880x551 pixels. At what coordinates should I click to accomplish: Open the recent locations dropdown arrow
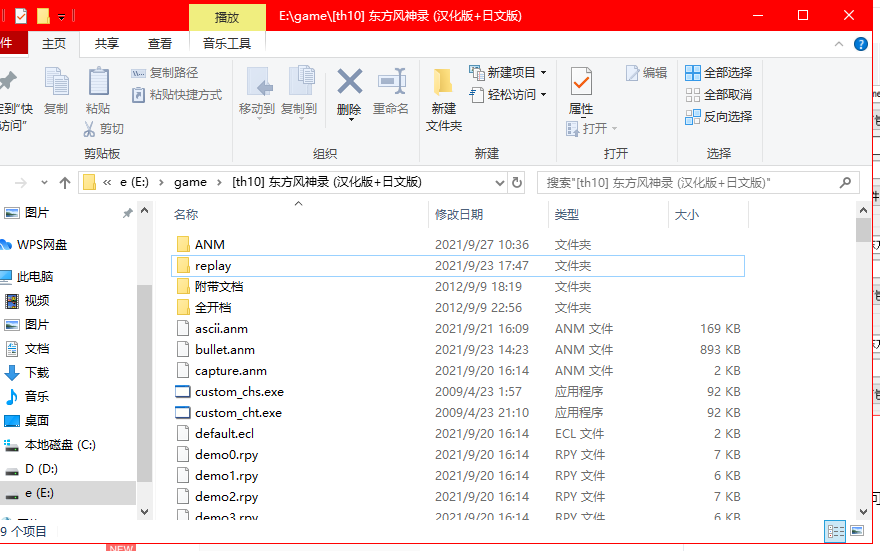pos(44,183)
